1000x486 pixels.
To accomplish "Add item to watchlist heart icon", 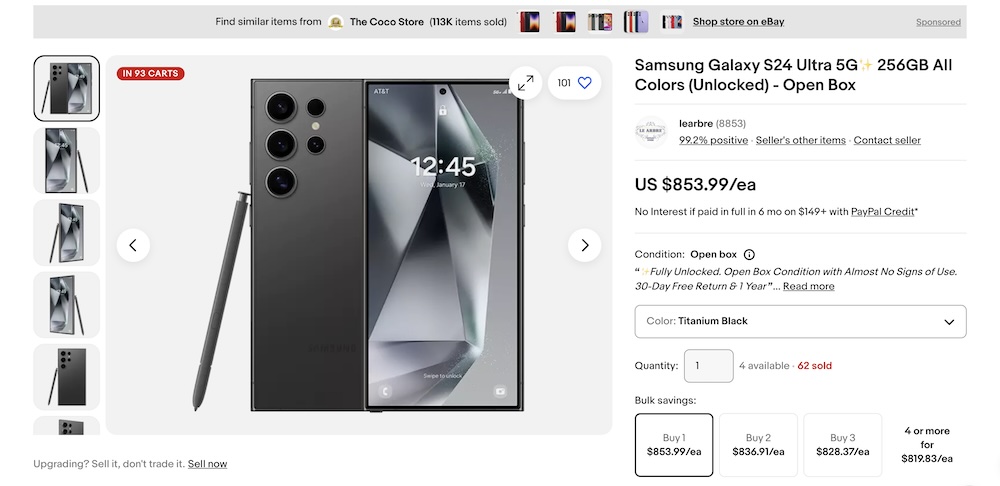I will [x=585, y=83].
